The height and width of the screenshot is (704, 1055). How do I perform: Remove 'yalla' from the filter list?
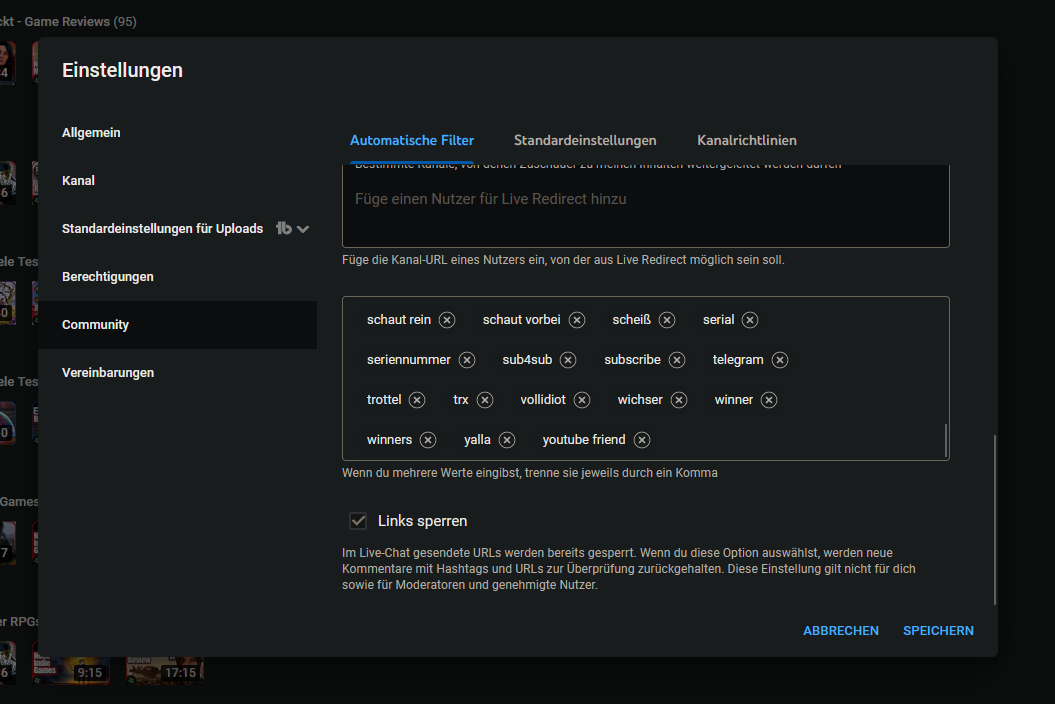(x=507, y=440)
